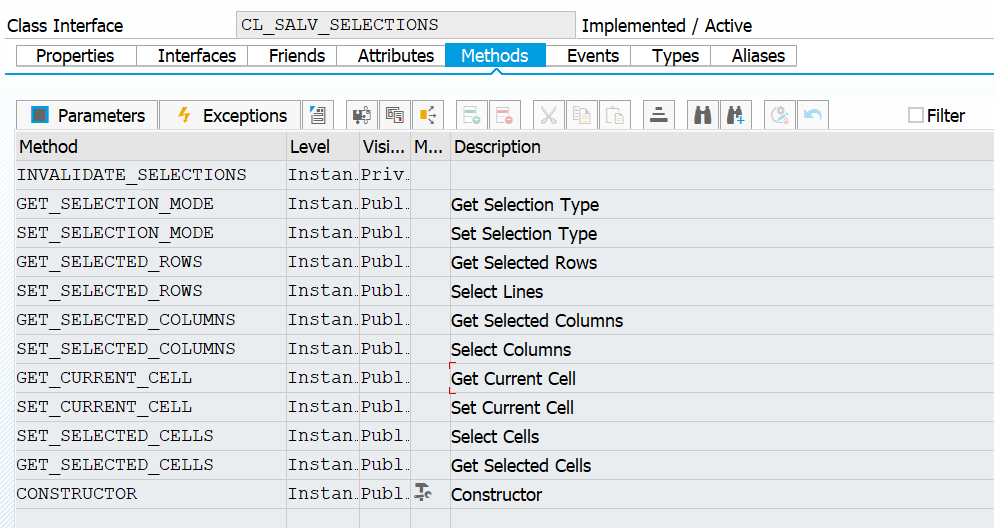Screen dimensions: 994x528
Task: Select the SET_SELECTED_COLUMNS method cell
Action: (151, 349)
